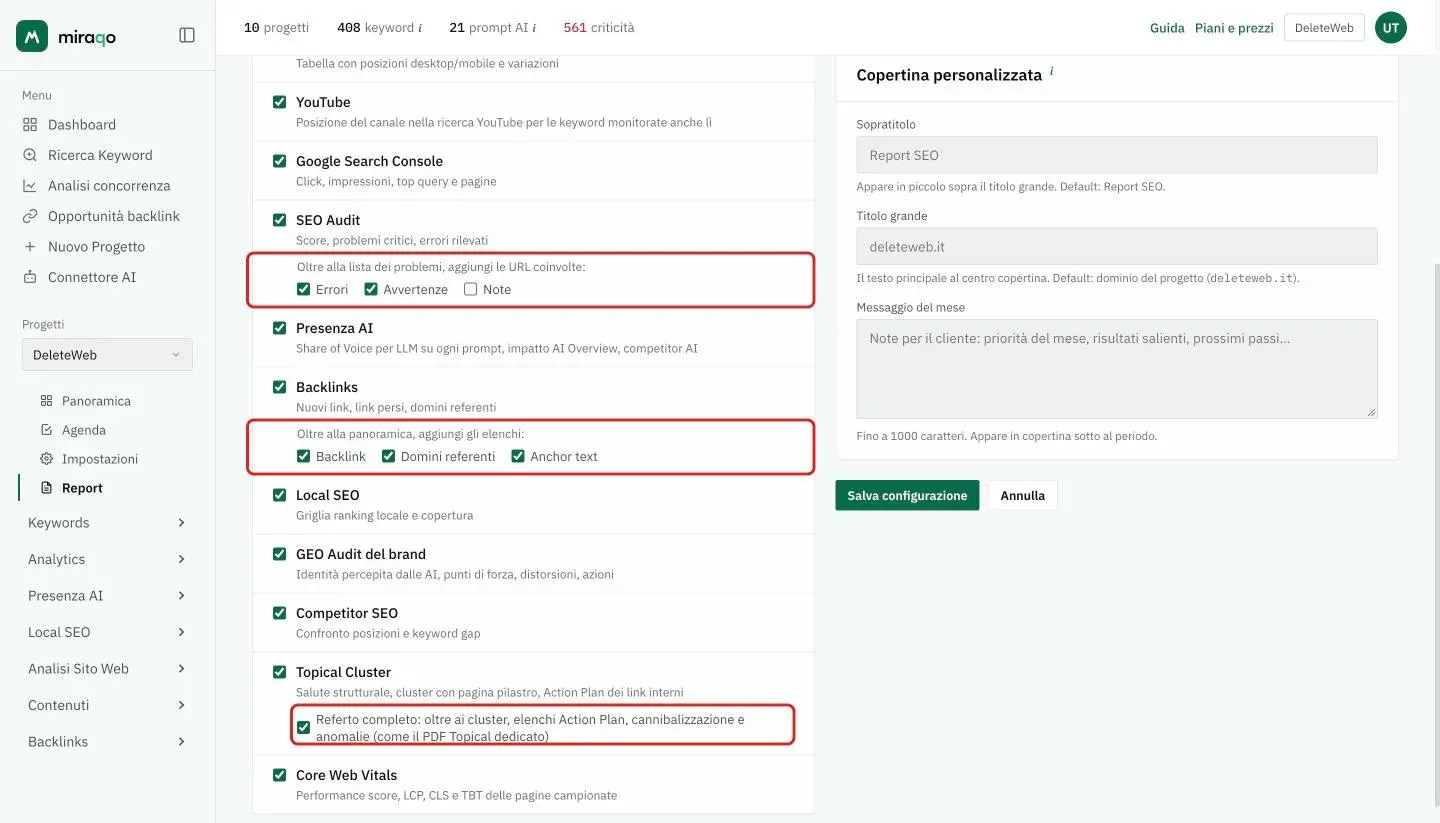The width and height of the screenshot is (1440, 823).
Task: Open Dashboard from the menu
Action: tap(82, 125)
